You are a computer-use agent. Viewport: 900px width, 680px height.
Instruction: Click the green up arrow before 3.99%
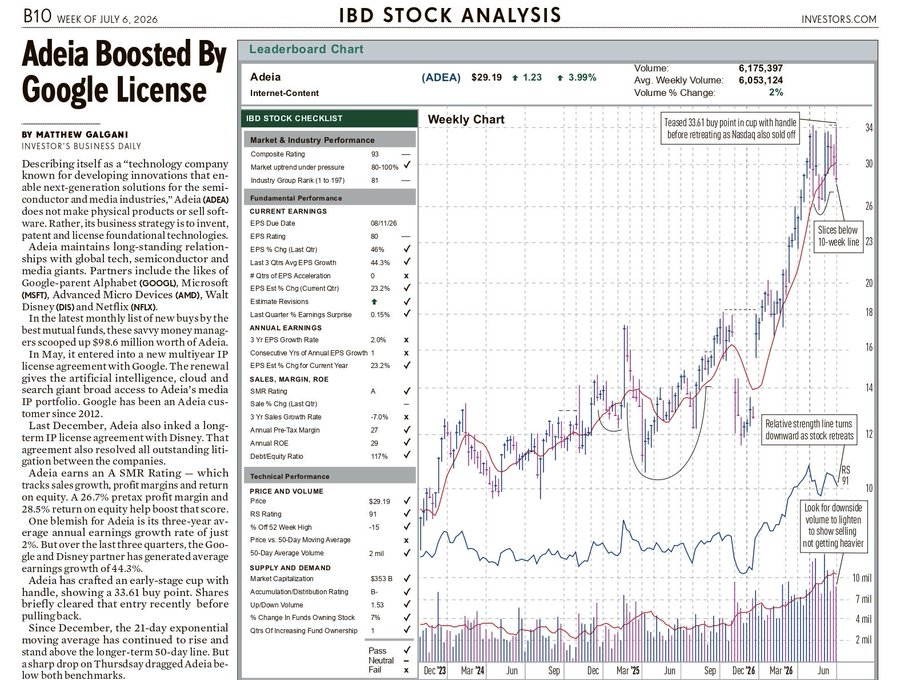point(560,77)
